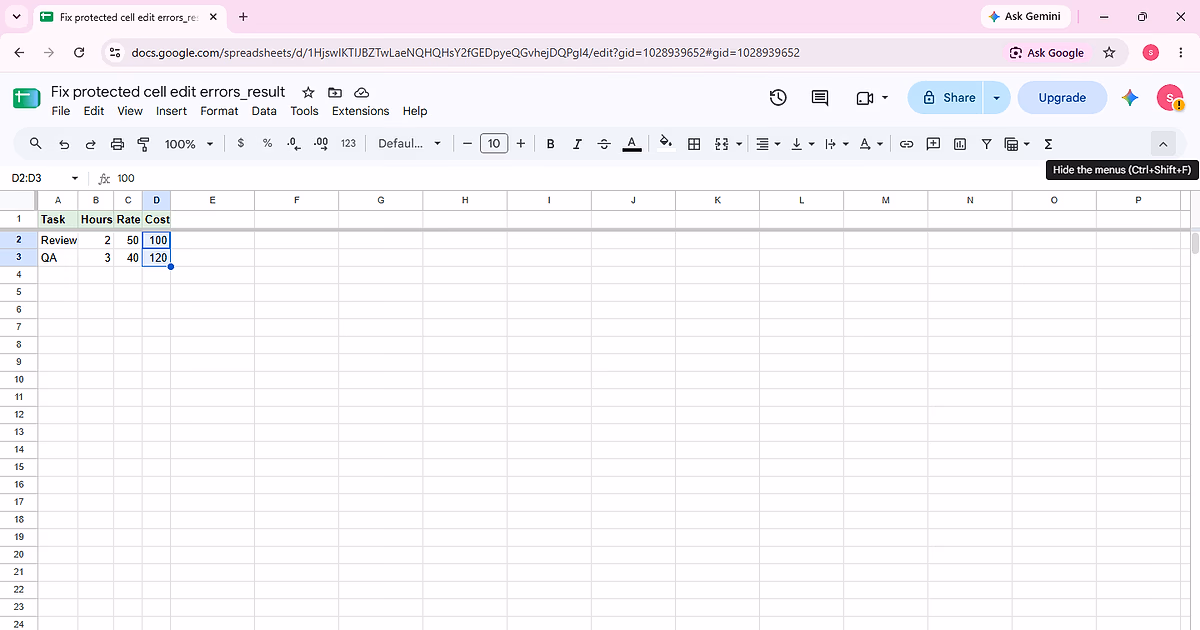This screenshot has height=630, width=1200.
Task: Insert a chart
Action: pyautogui.click(x=960, y=144)
